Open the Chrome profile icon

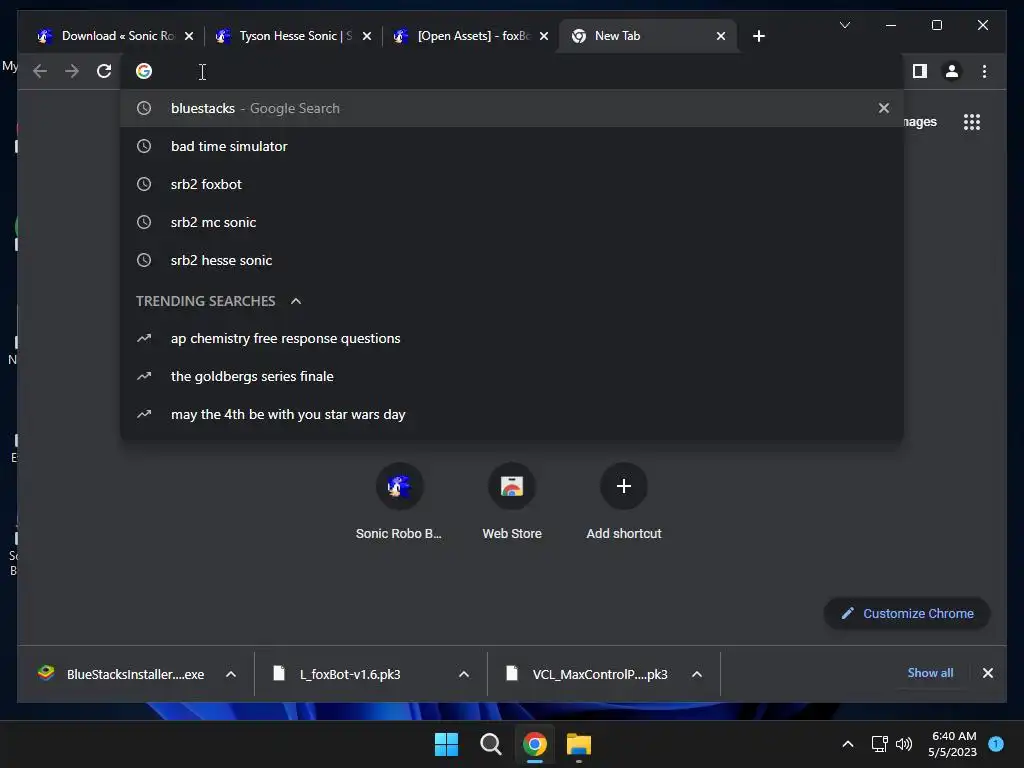click(x=952, y=71)
